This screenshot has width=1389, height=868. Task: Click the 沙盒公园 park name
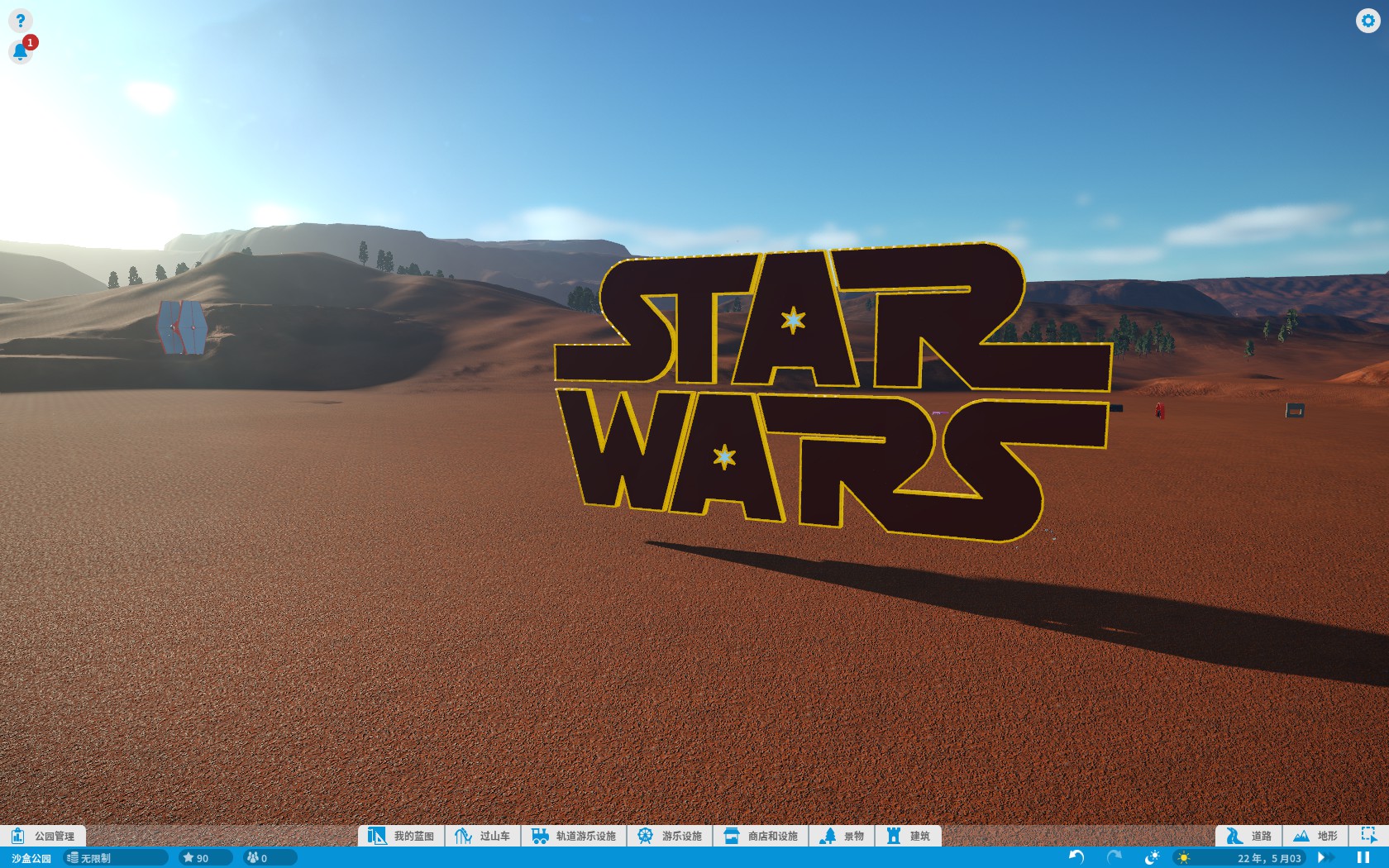(x=31, y=858)
